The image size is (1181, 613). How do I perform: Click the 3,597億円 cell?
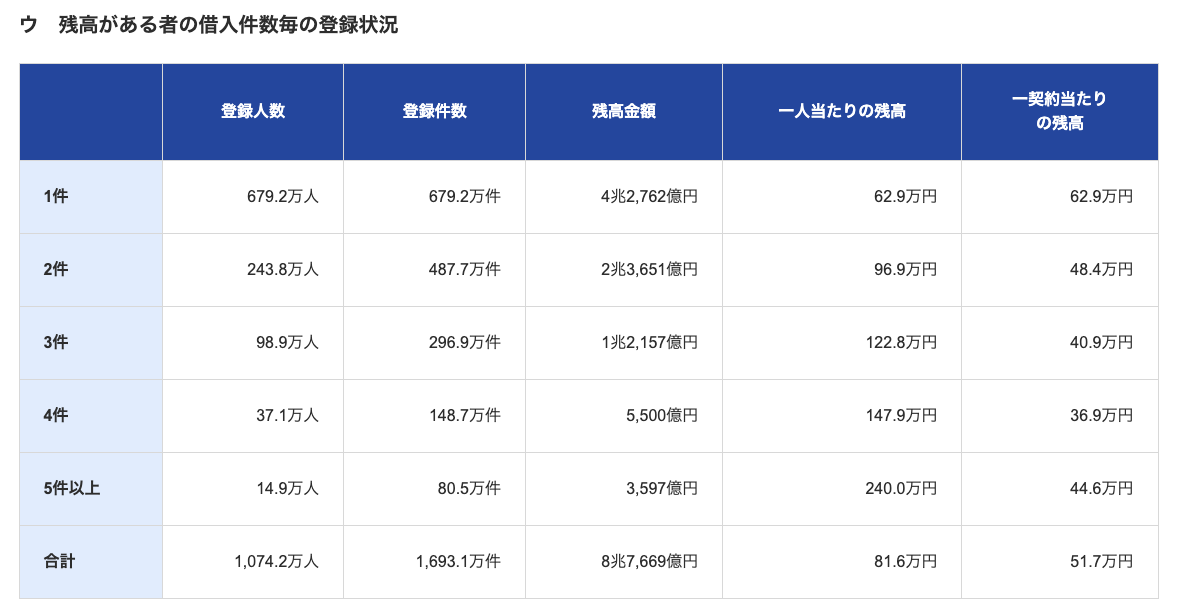[x=624, y=489]
